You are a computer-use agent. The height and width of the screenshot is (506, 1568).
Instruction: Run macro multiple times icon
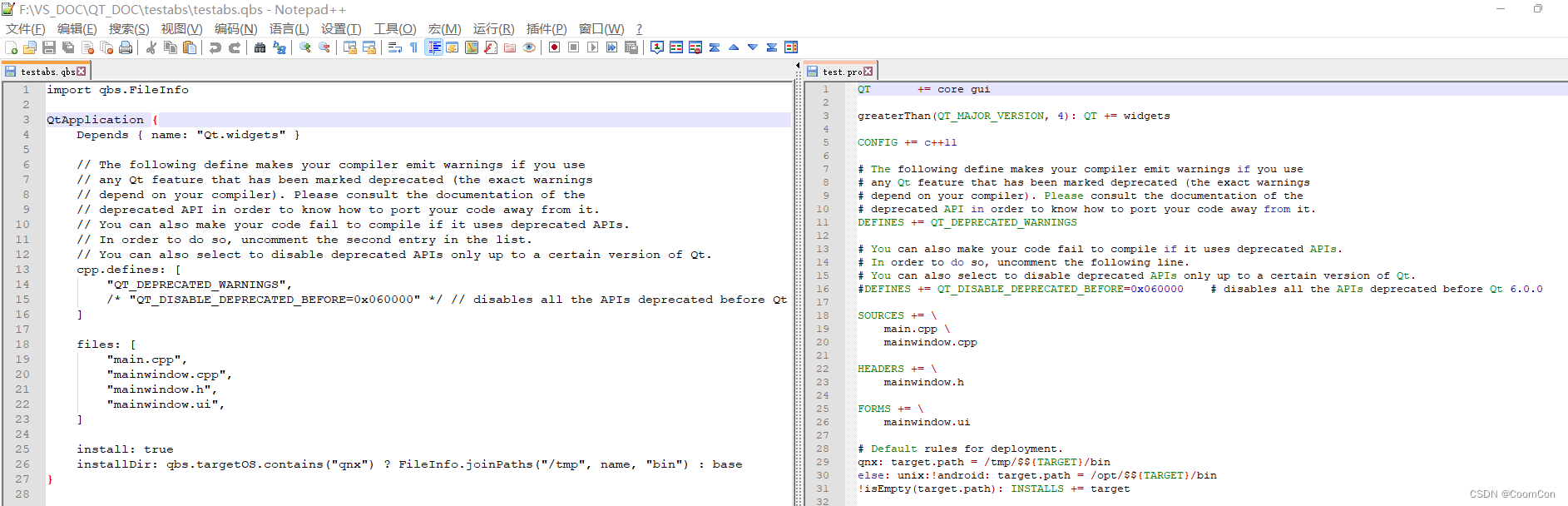(x=611, y=47)
